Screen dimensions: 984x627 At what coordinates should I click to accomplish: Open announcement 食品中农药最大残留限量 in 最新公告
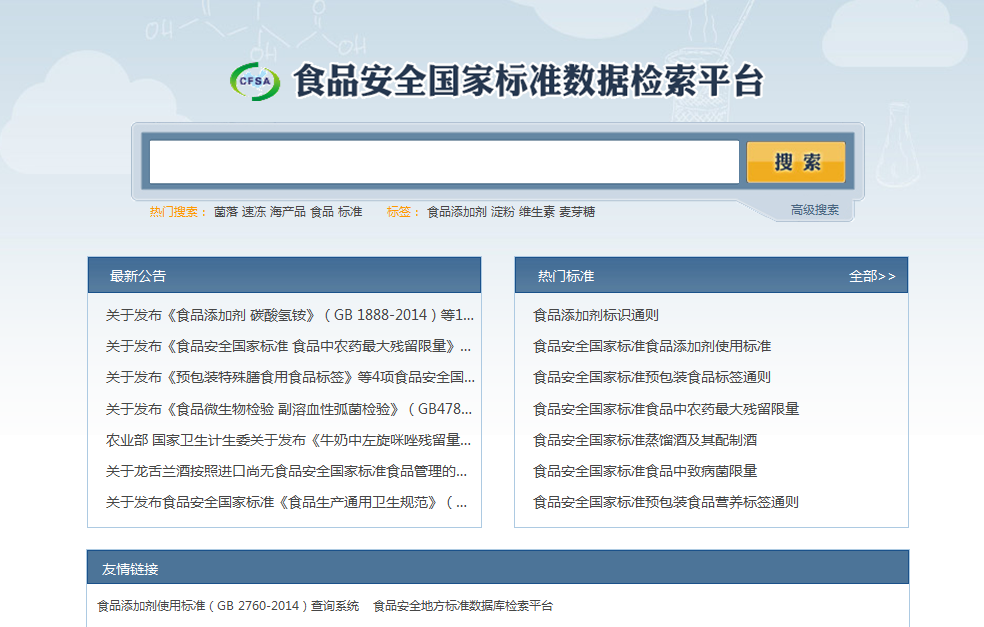pos(288,346)
